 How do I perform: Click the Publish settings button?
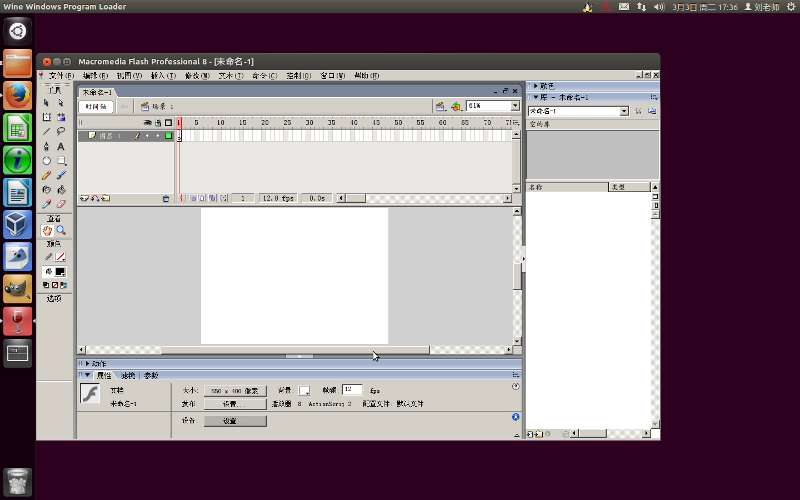[235, 404]
